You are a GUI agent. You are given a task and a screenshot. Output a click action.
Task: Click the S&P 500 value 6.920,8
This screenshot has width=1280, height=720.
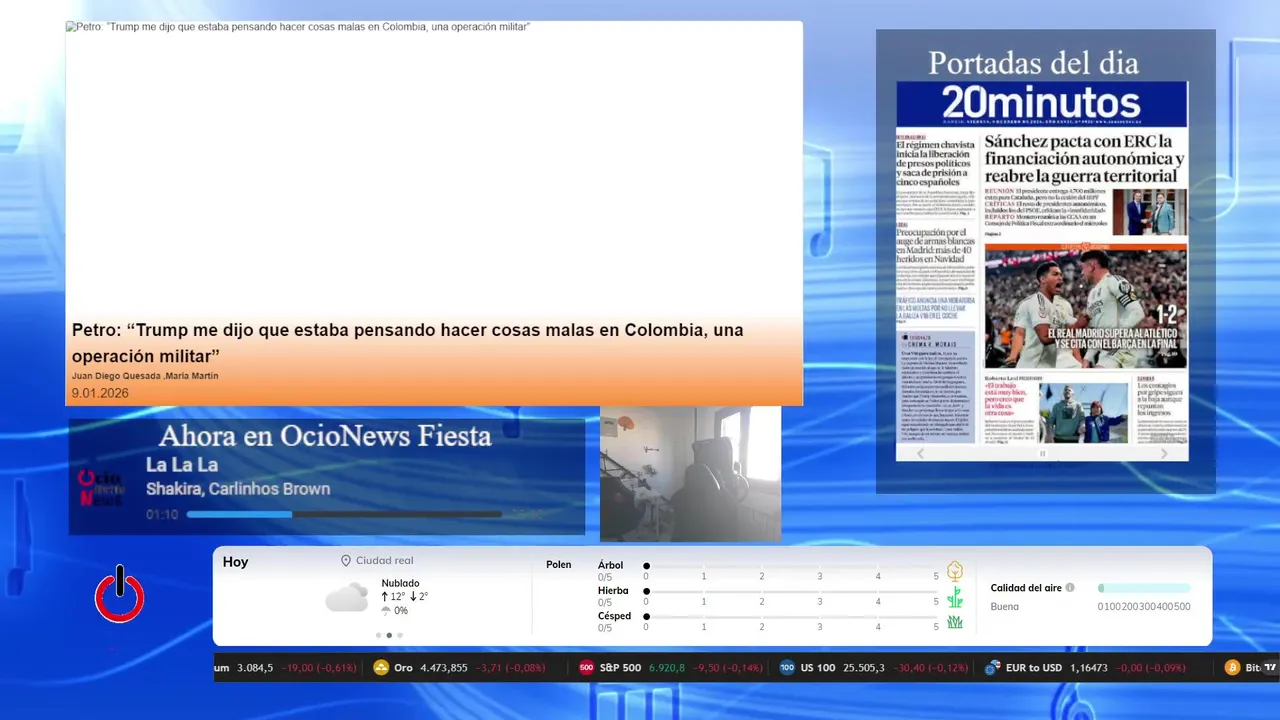point(668,668)
